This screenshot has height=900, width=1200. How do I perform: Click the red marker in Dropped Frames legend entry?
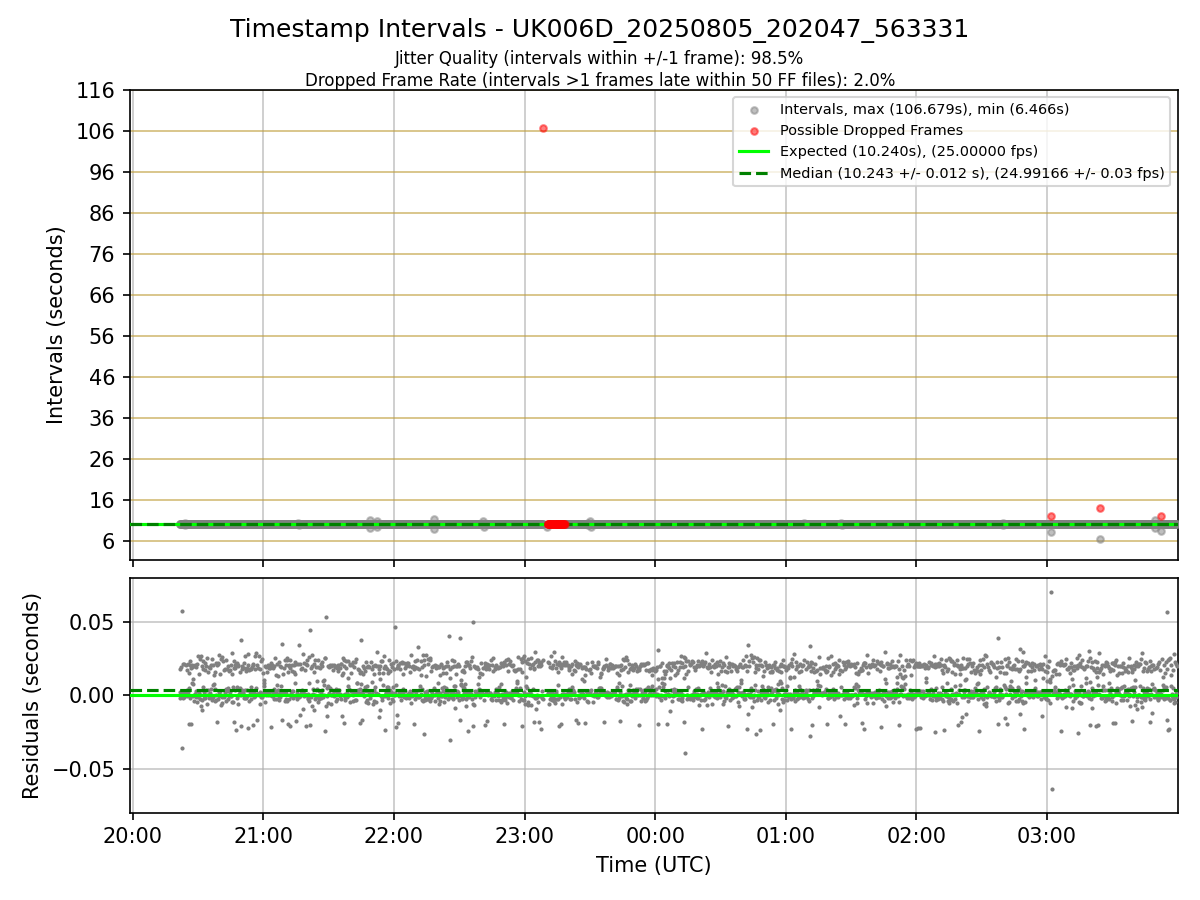755,131
